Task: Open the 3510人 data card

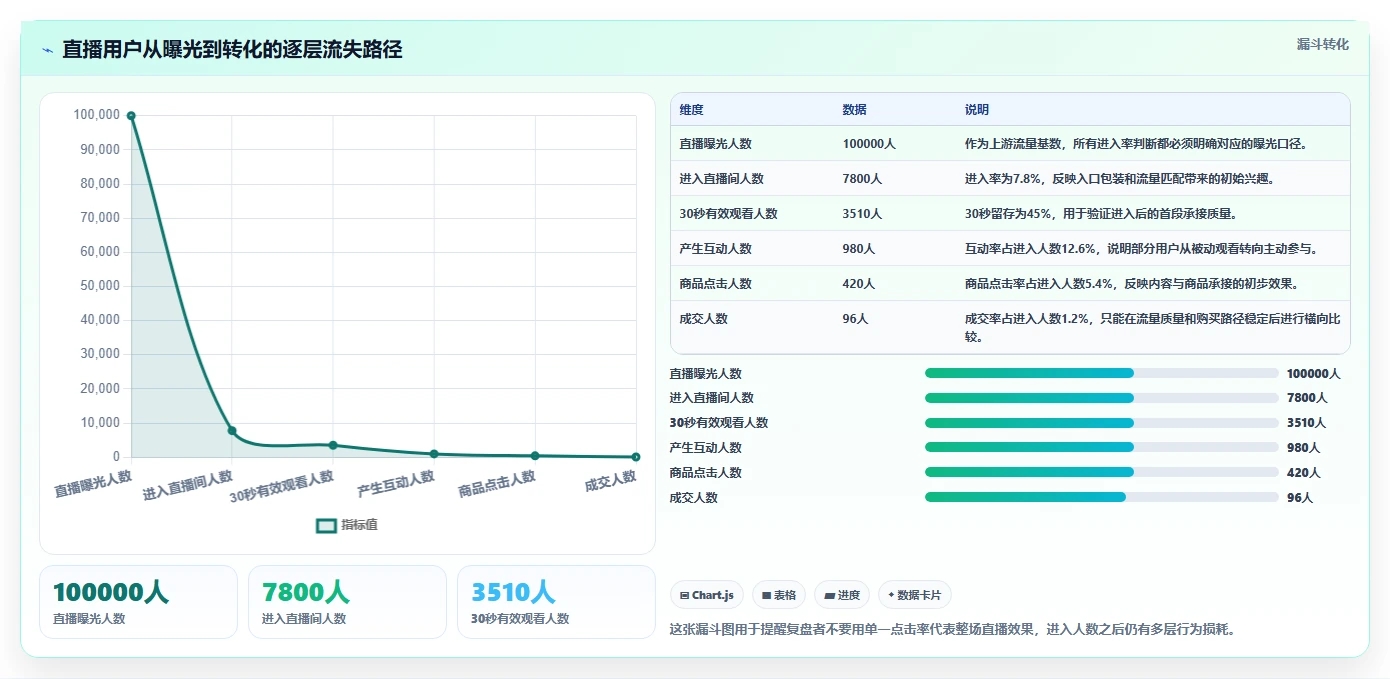Action: [x=556, y=602]
